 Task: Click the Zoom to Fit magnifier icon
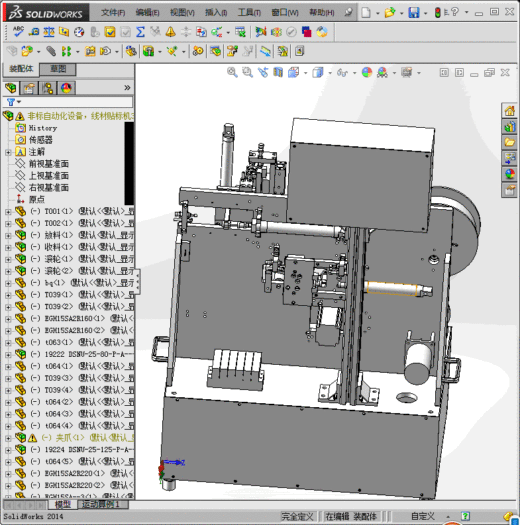click(x=232, y=72)
